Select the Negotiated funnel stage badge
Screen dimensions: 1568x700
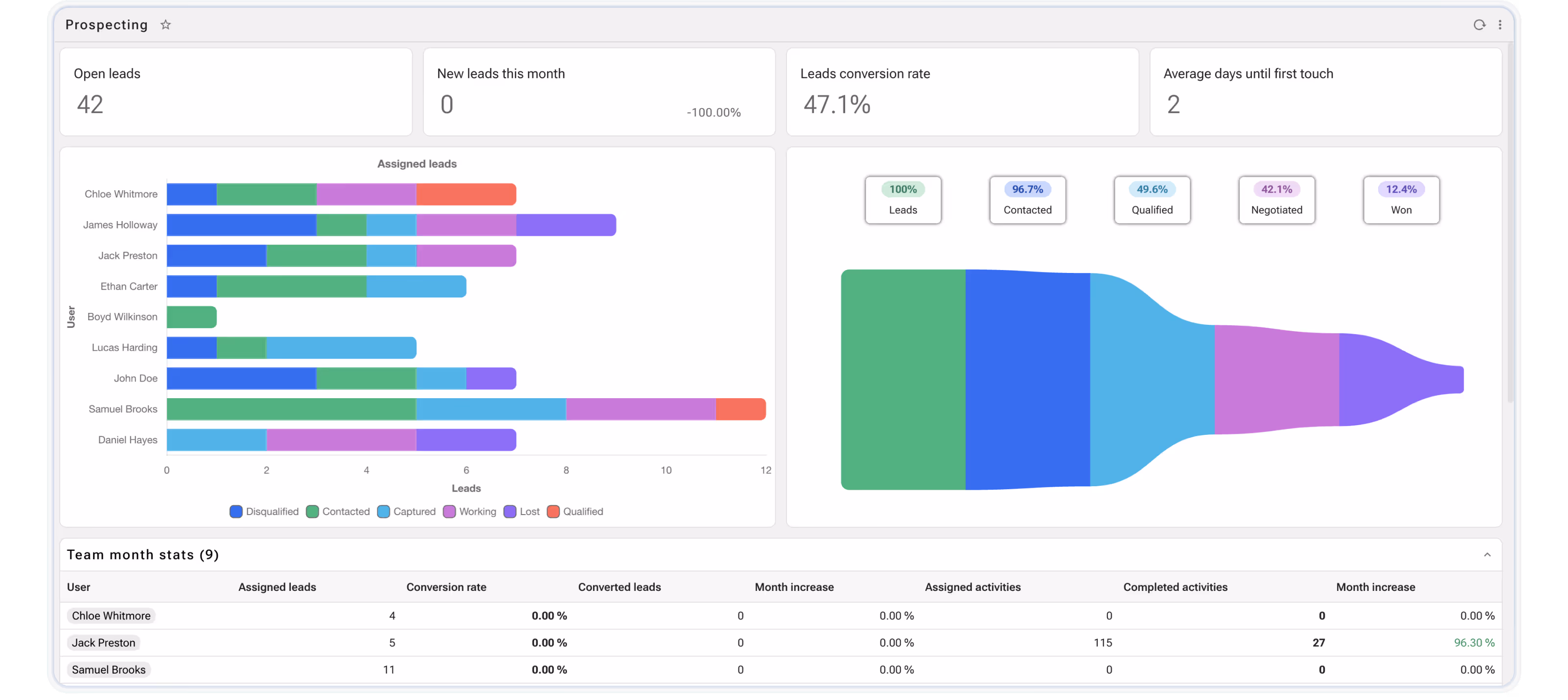click(1276, 200)
